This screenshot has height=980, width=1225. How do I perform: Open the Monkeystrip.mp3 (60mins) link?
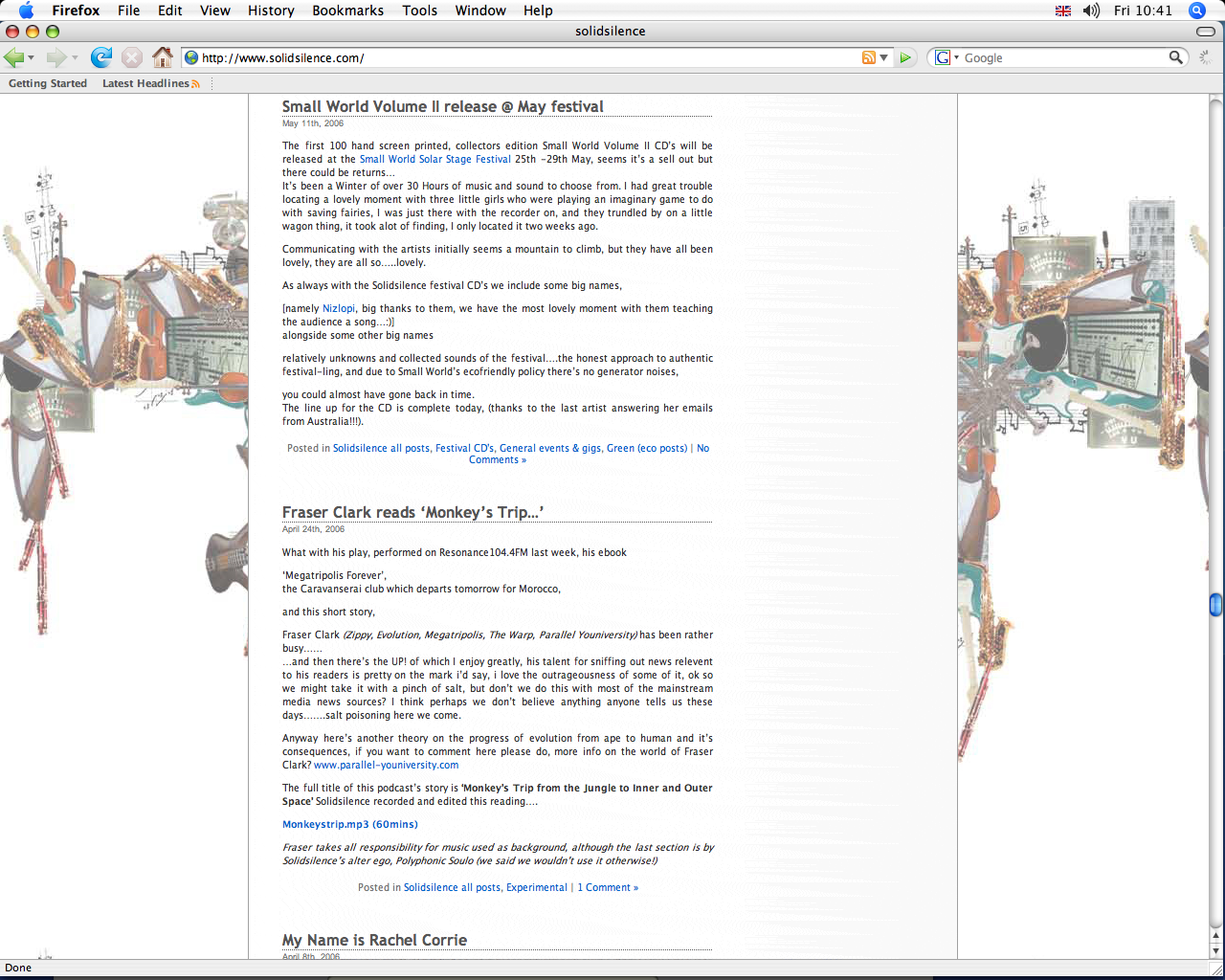tap(349, 824)
